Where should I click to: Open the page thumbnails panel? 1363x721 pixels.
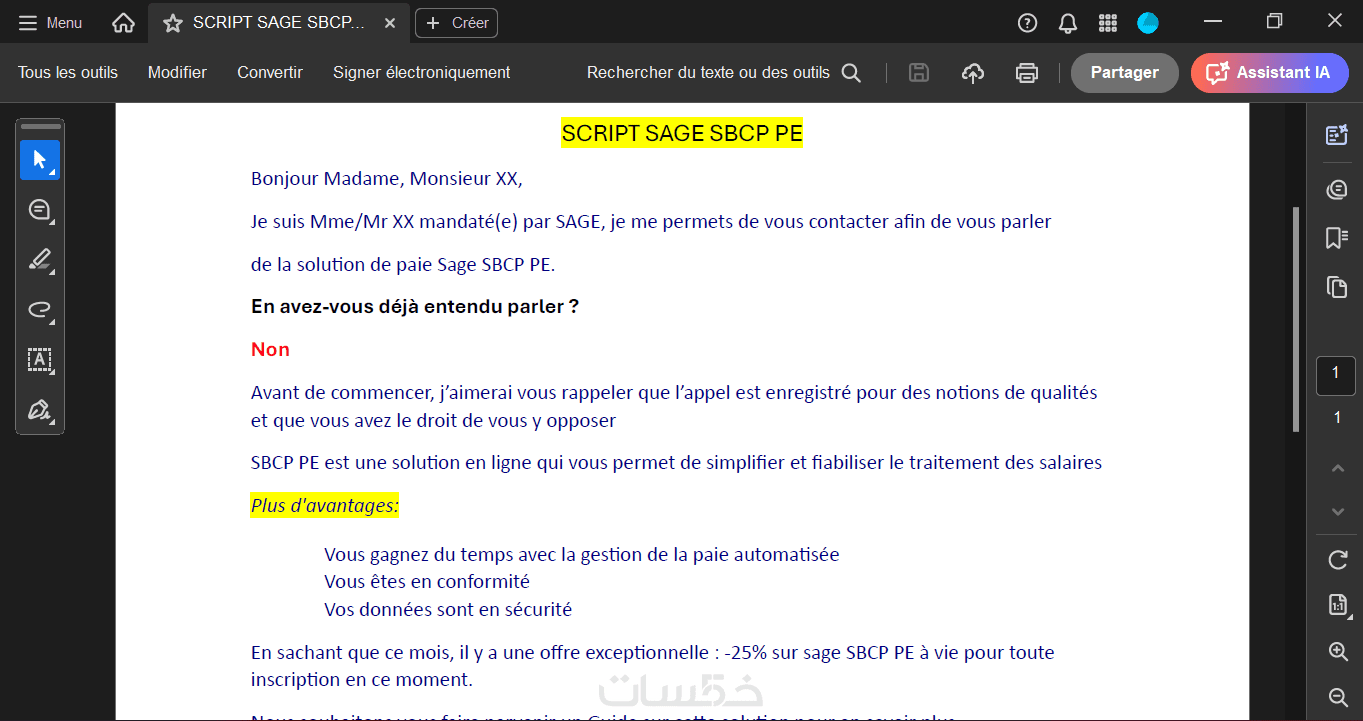1337,287
